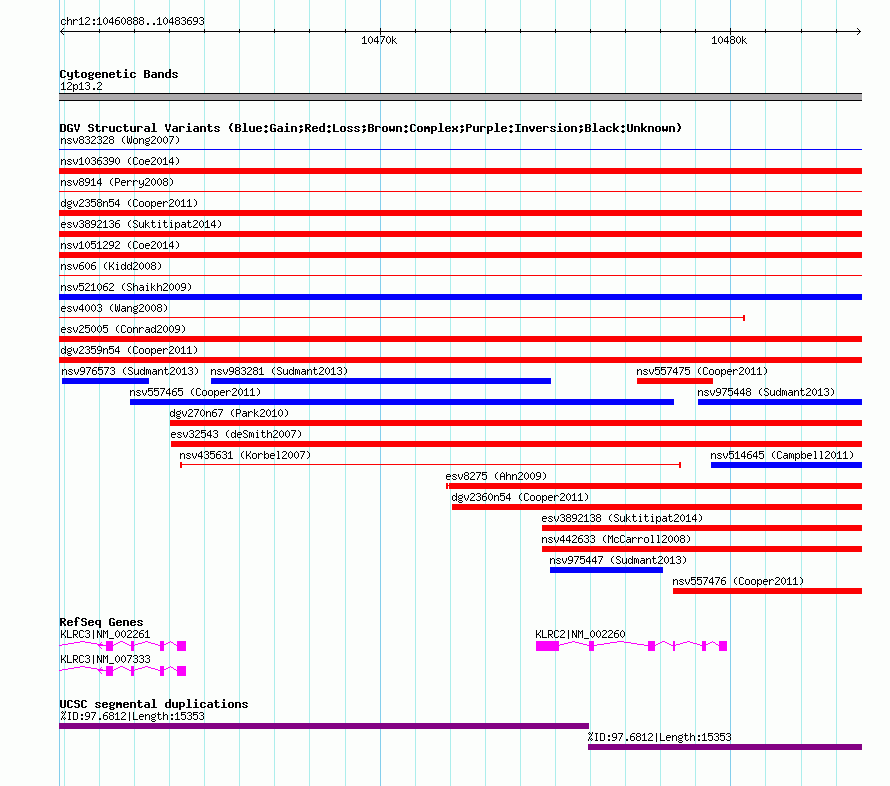This screenshot has height=786, width=890.
Task: Click variant label esv32543 (deSmith2007)
Action: [x=236, y=434]
